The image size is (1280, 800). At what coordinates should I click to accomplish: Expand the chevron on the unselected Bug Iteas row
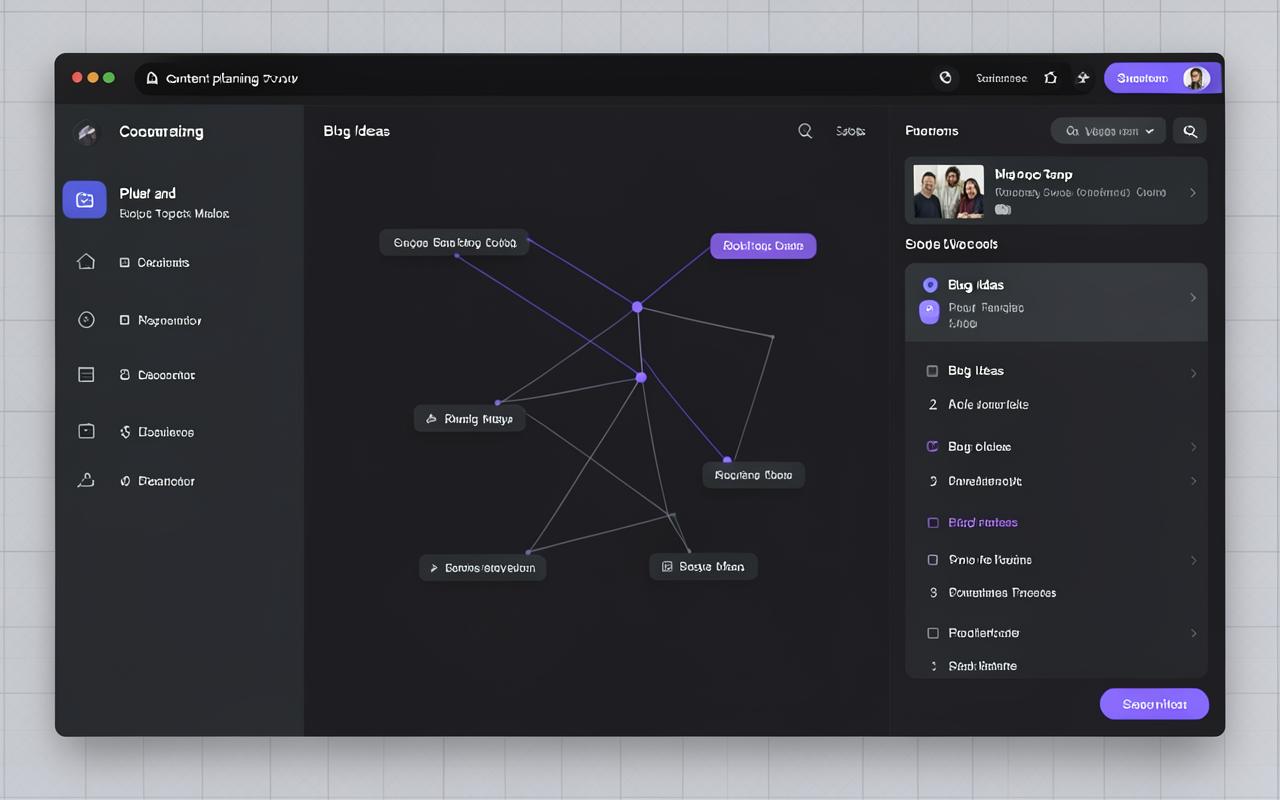click(x=1192, y=373)
